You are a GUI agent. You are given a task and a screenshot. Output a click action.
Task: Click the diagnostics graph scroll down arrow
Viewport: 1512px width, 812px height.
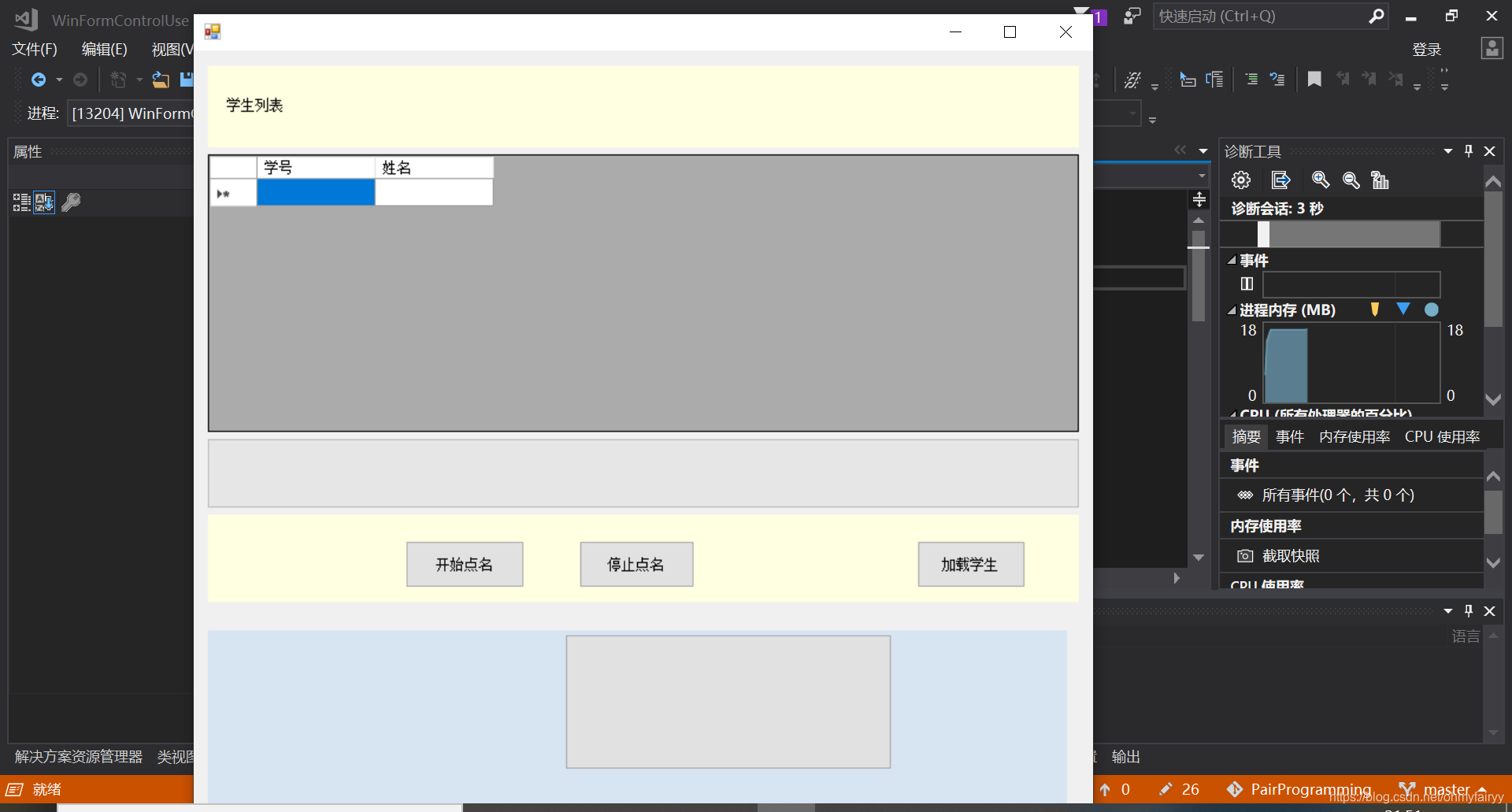(1493, 399)
